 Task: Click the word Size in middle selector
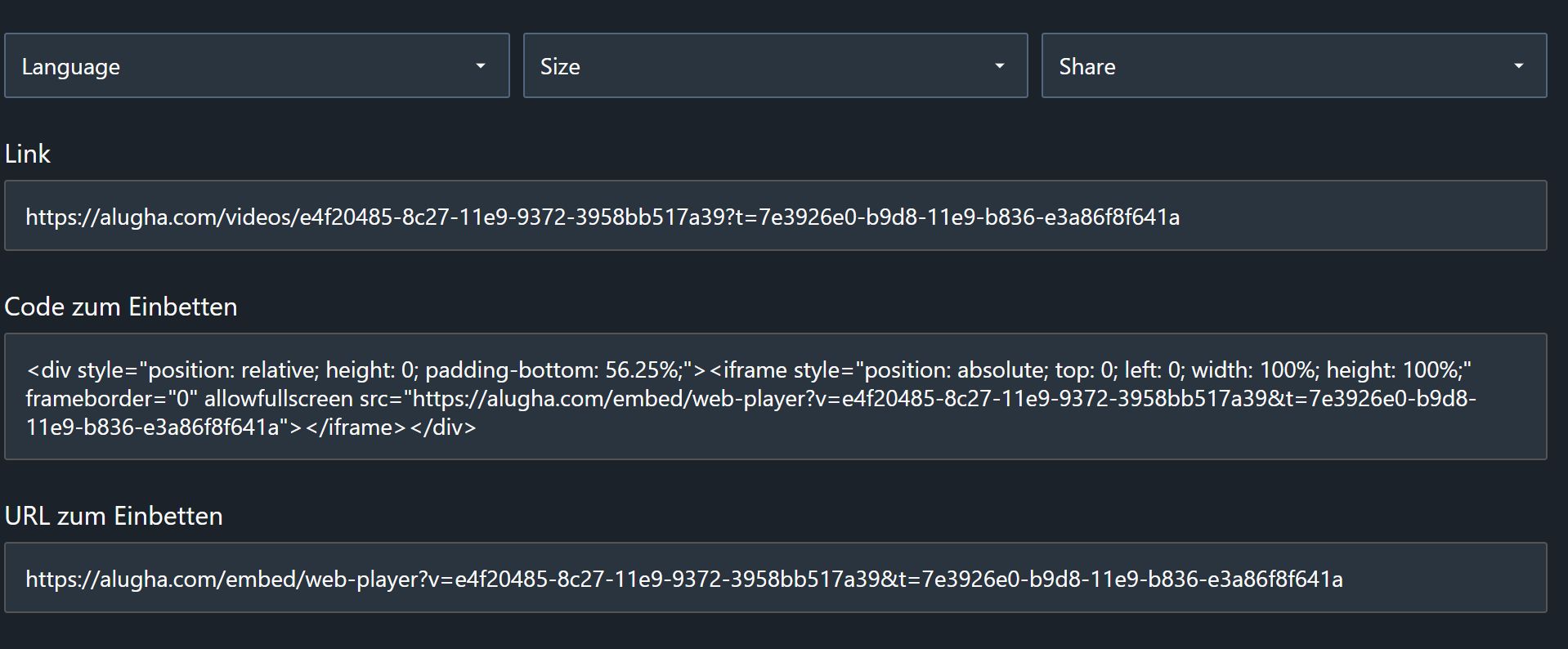(560, 66)
